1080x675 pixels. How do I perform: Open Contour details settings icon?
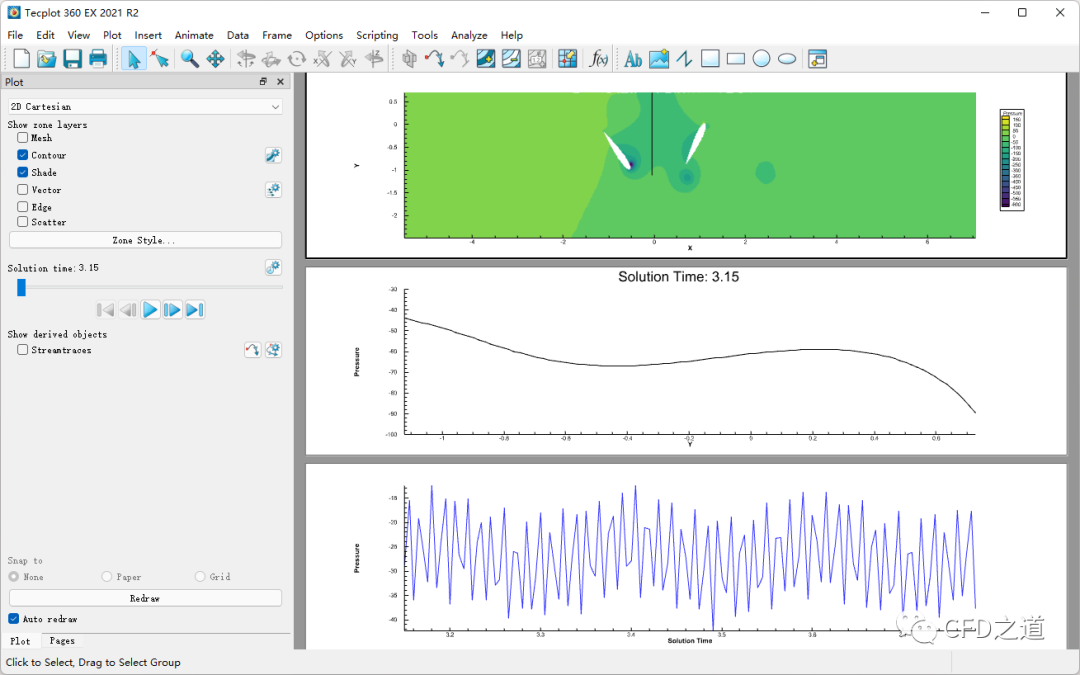[273, 155]
